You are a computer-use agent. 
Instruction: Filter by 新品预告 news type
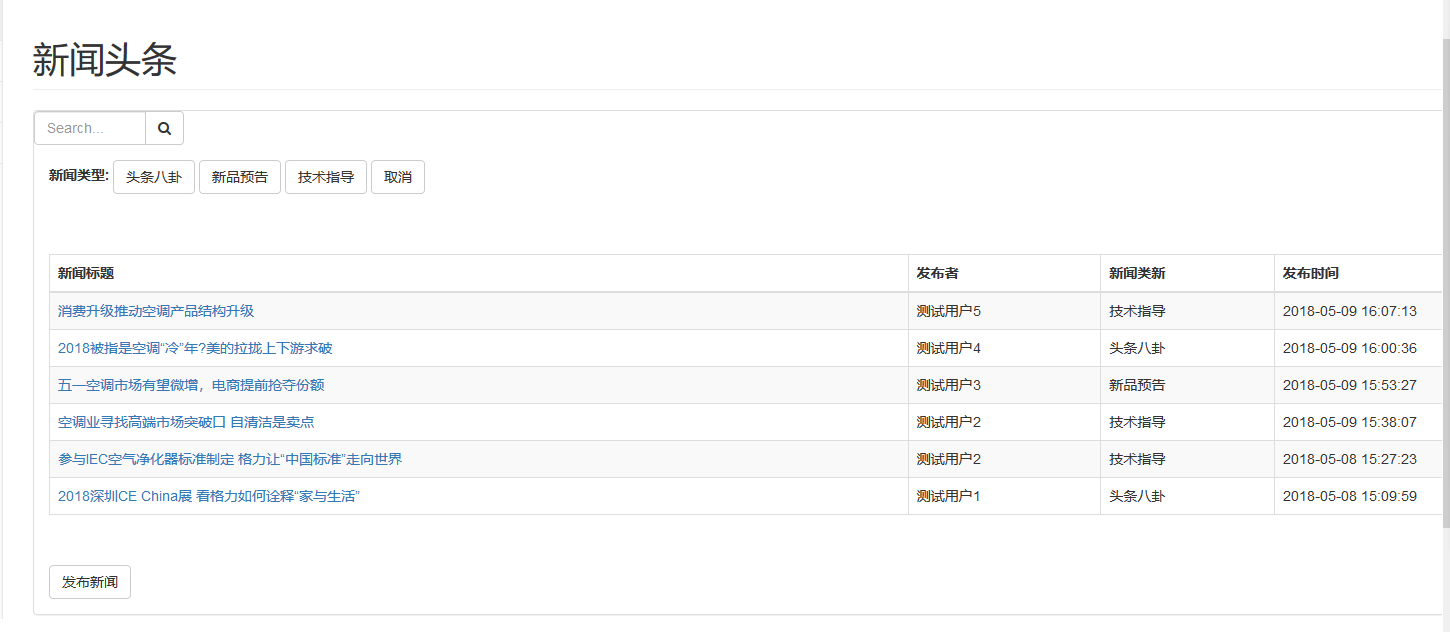(x=240, y=177)
